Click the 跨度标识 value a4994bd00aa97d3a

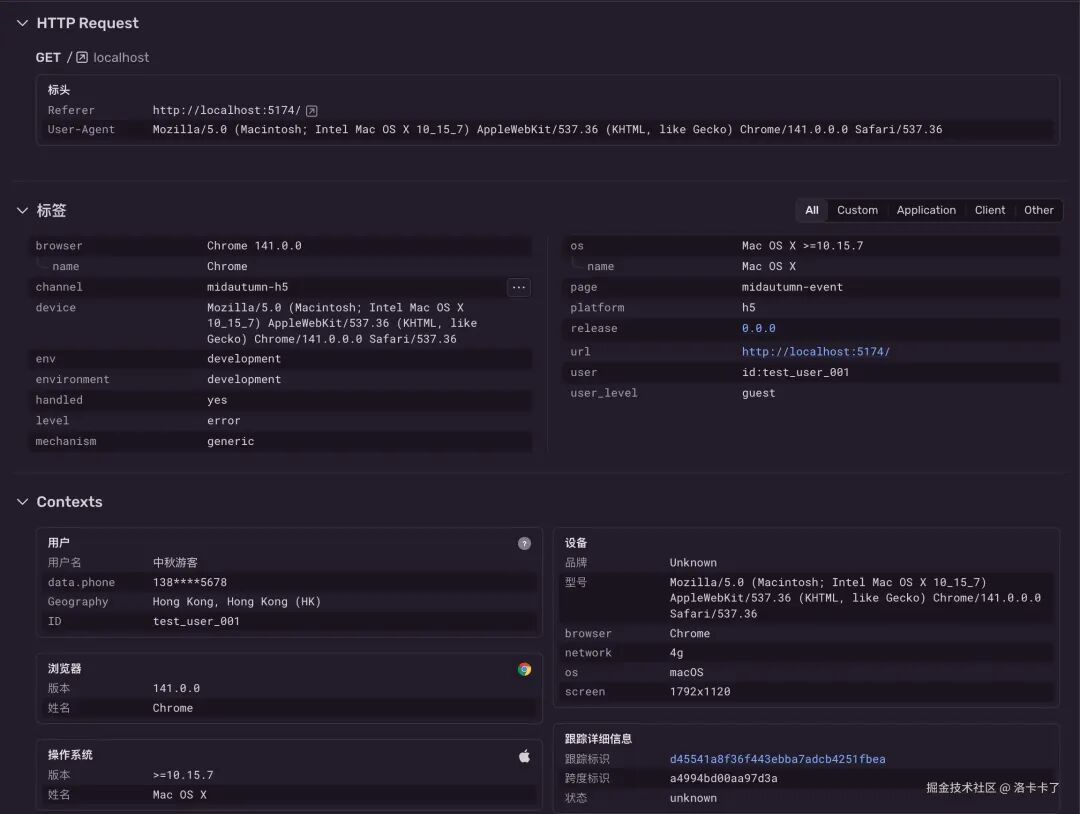[723, 779]
